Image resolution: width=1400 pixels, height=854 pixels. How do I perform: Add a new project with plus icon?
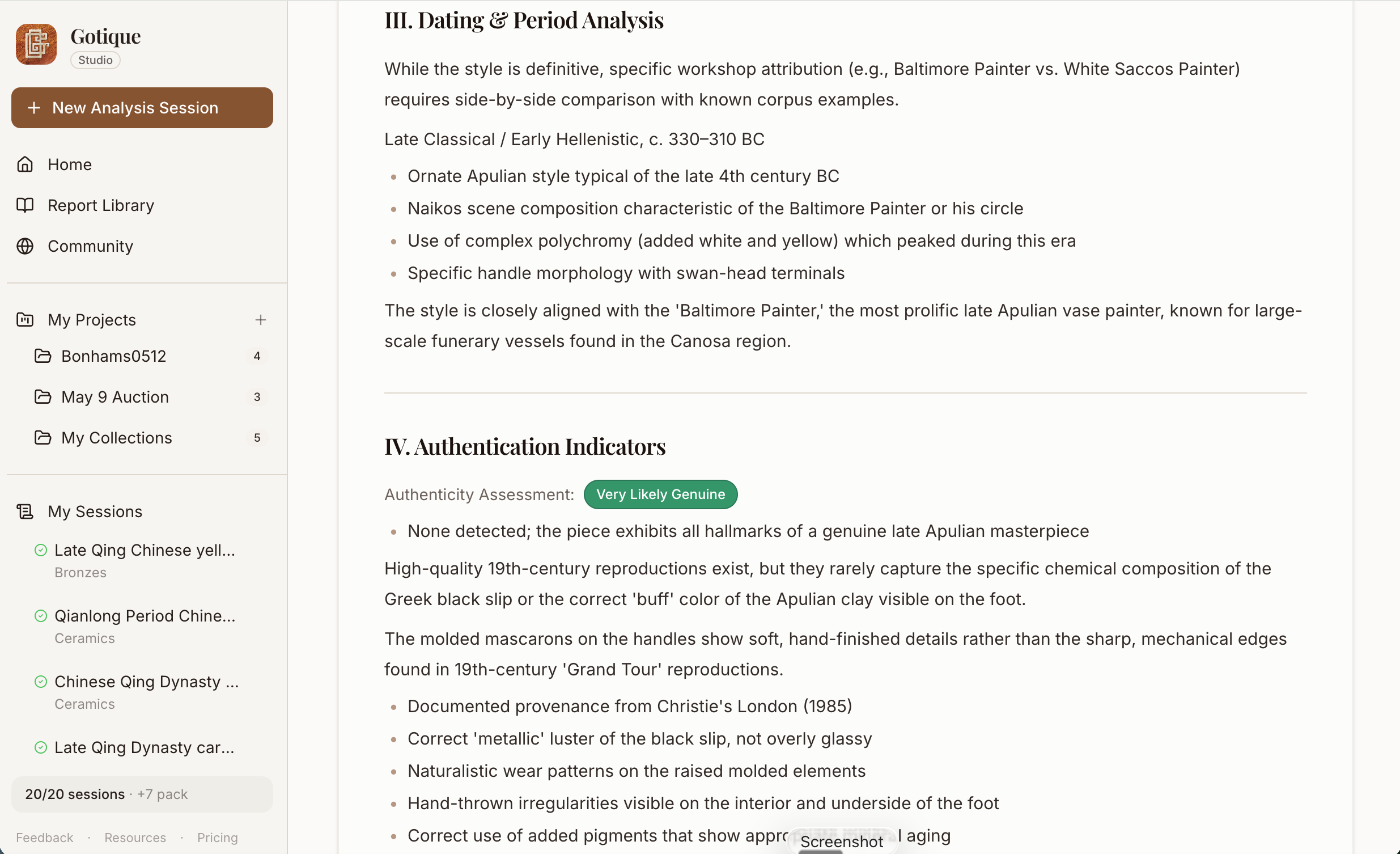[260, 319]
